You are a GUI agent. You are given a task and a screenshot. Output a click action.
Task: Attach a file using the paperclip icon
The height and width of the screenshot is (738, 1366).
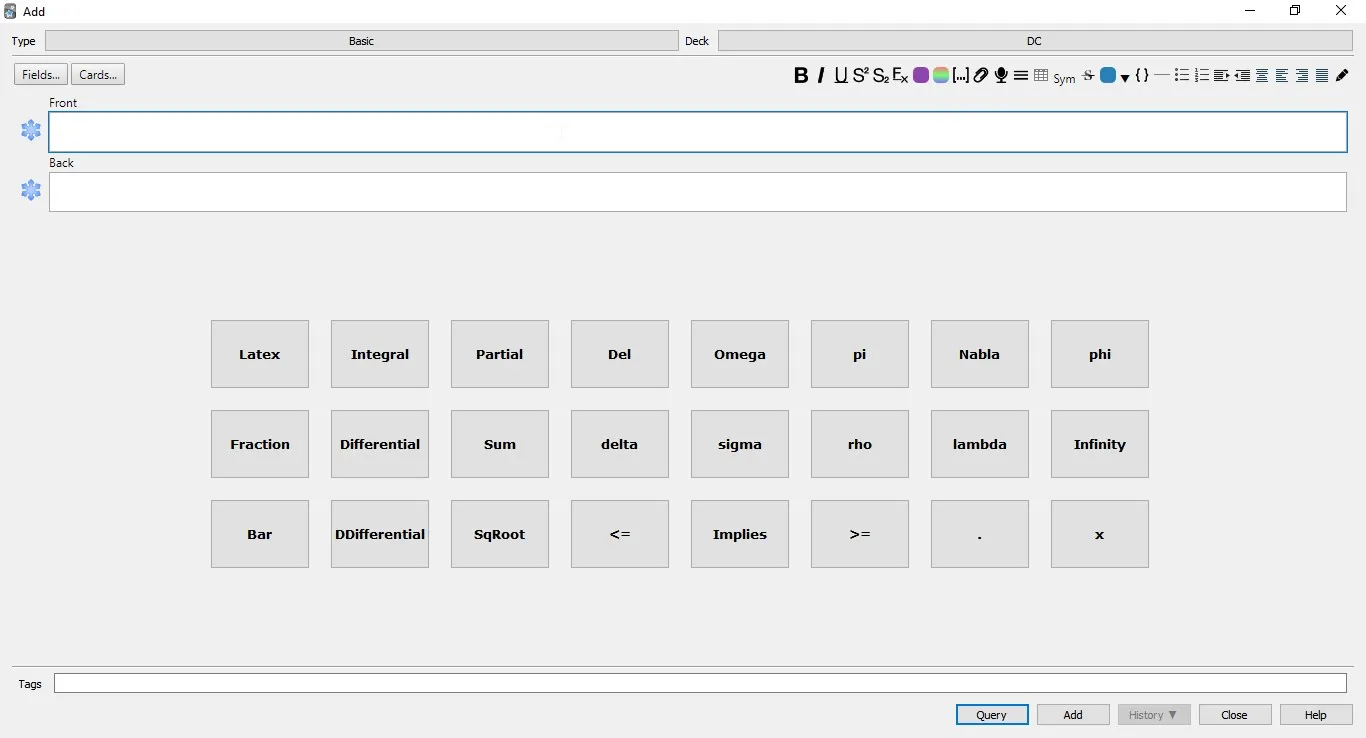980,75
